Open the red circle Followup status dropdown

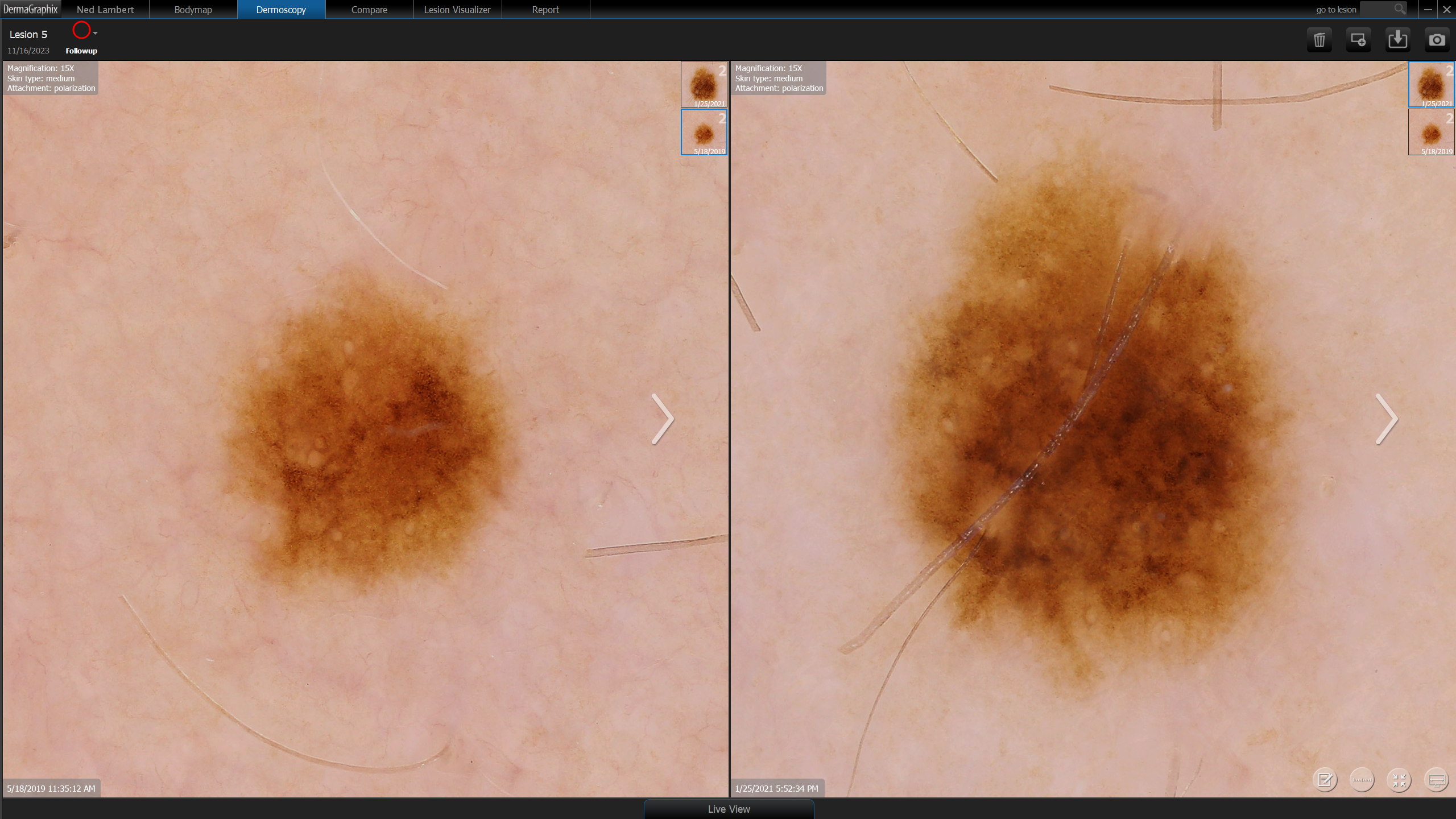[x=84, y=31]
